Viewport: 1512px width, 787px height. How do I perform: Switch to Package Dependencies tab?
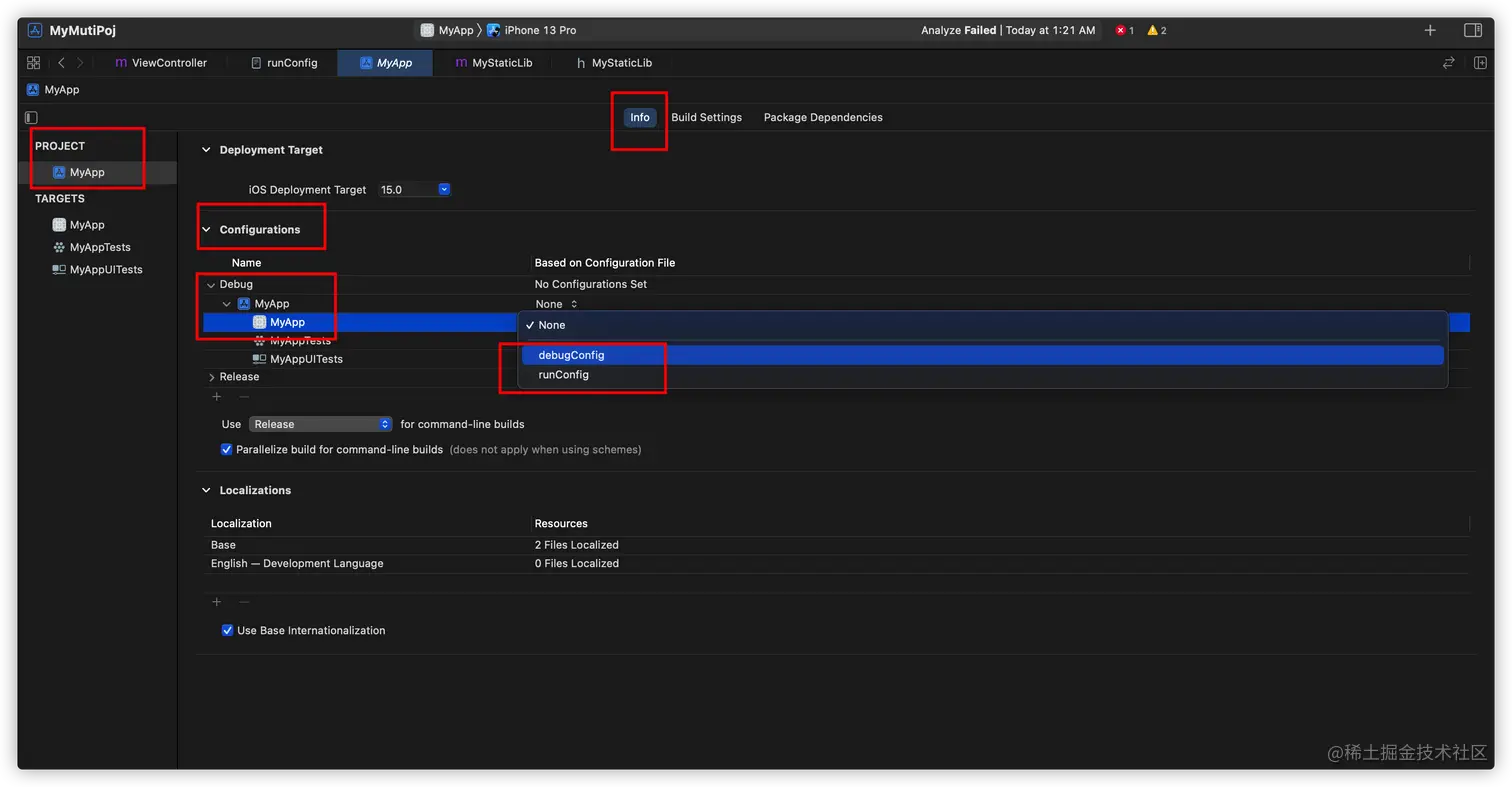point(823,117)
